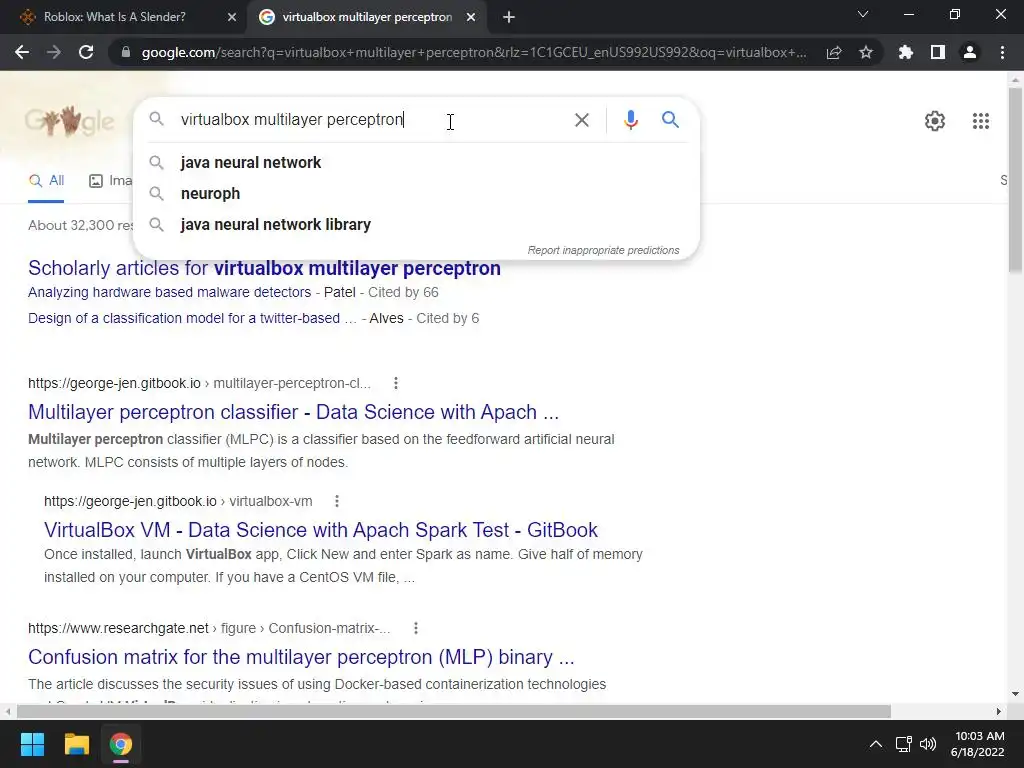
Task: Click scroll down arrow of page
Action: [x=1015, y=694]
